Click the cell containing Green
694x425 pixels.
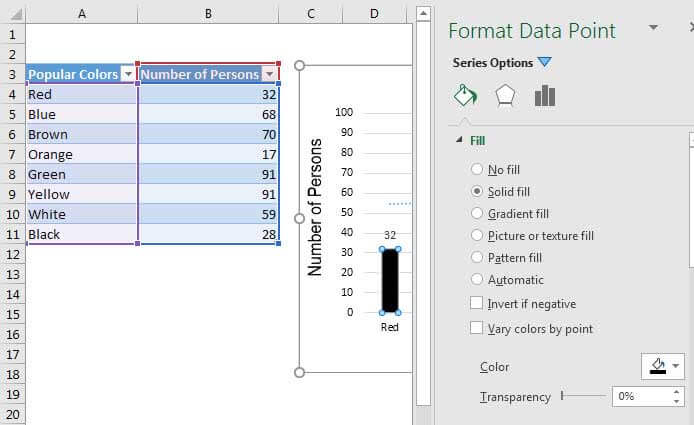82,174
